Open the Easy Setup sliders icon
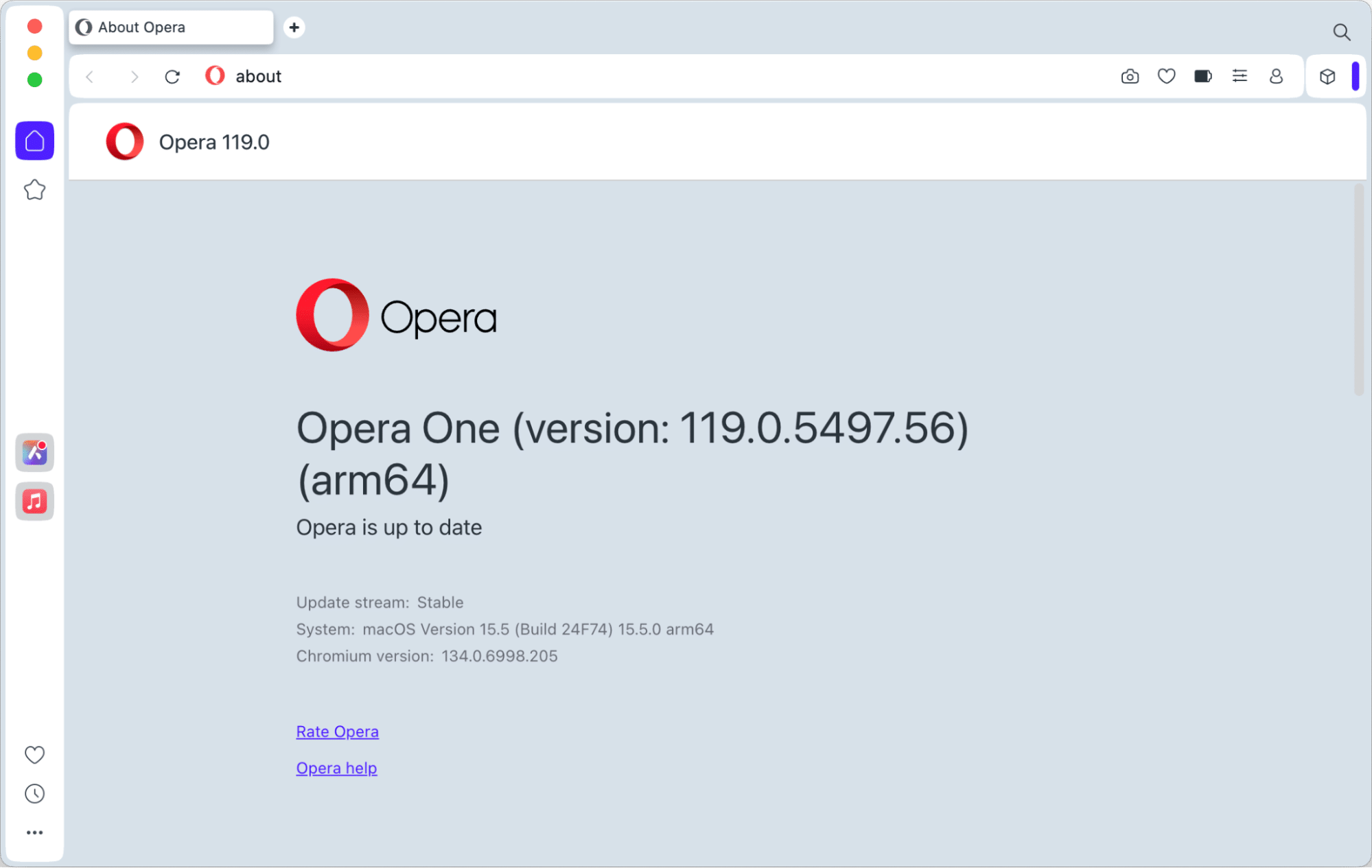Viewport: 1372px width, 868px height. coord(1240,76)
